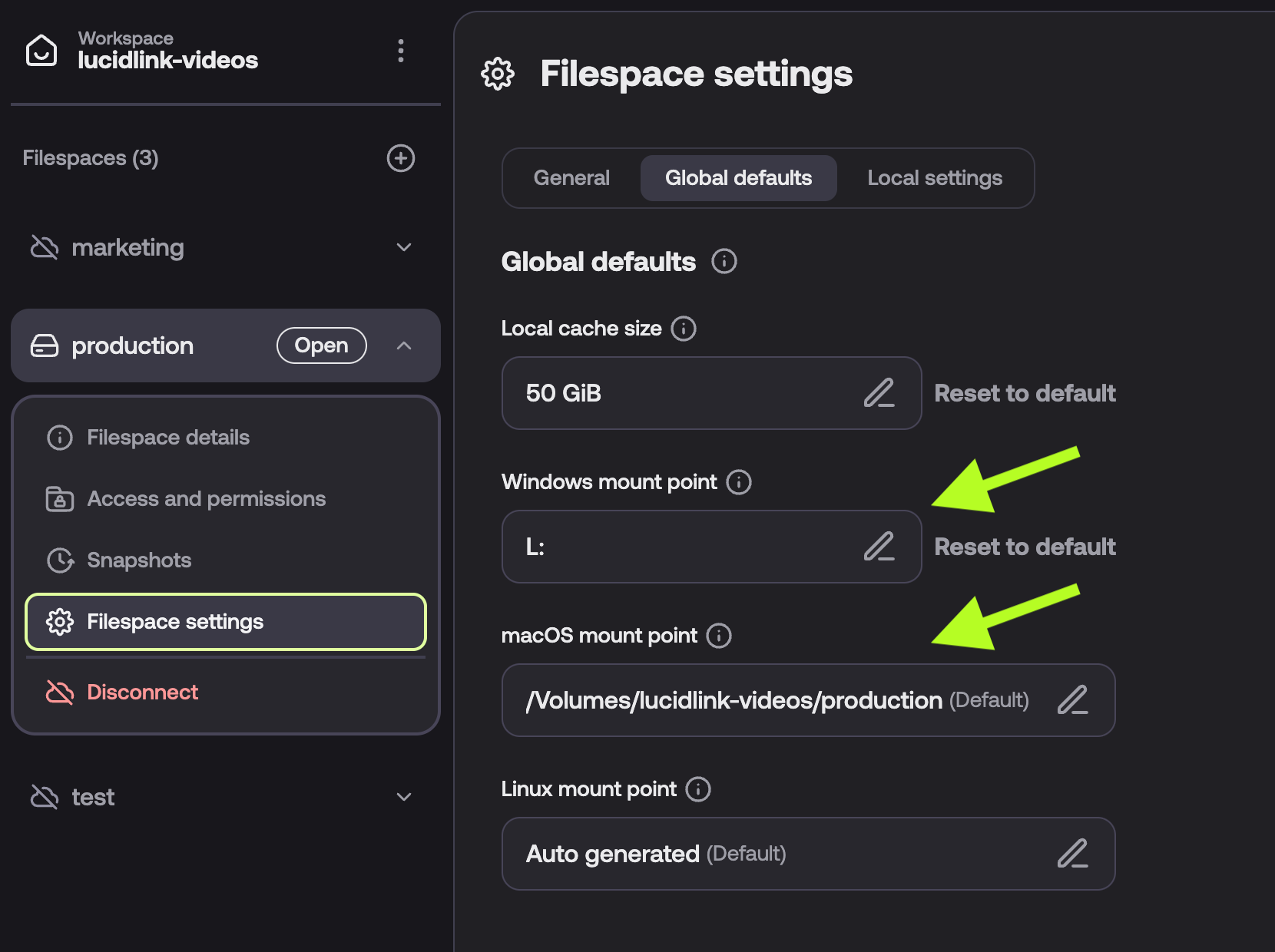Edit the 50 GiB cache size with pencil

point(879,393)
